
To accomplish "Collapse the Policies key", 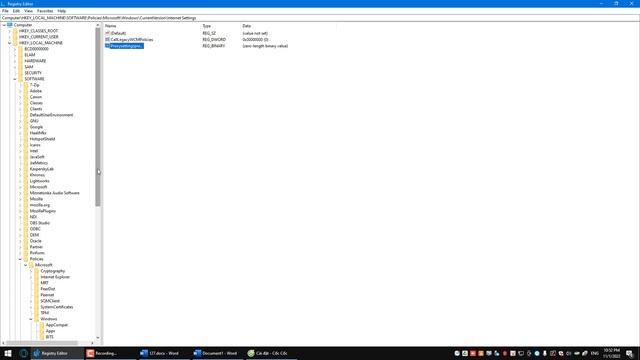I will click(x=20, y=259).
